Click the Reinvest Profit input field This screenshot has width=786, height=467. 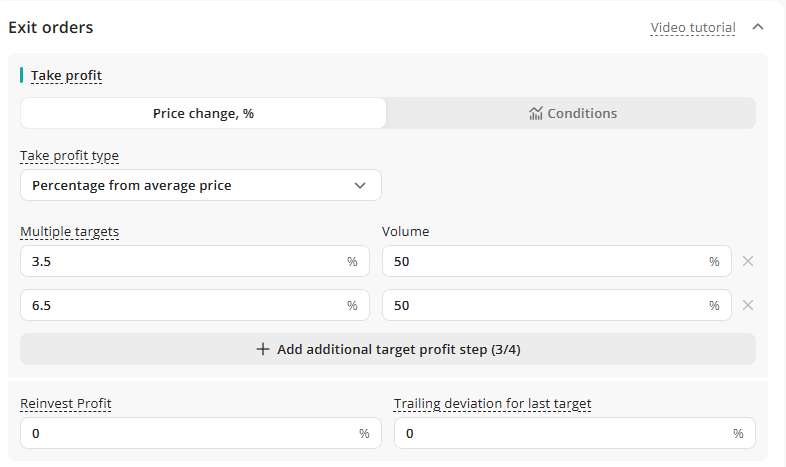pos(190,433)
